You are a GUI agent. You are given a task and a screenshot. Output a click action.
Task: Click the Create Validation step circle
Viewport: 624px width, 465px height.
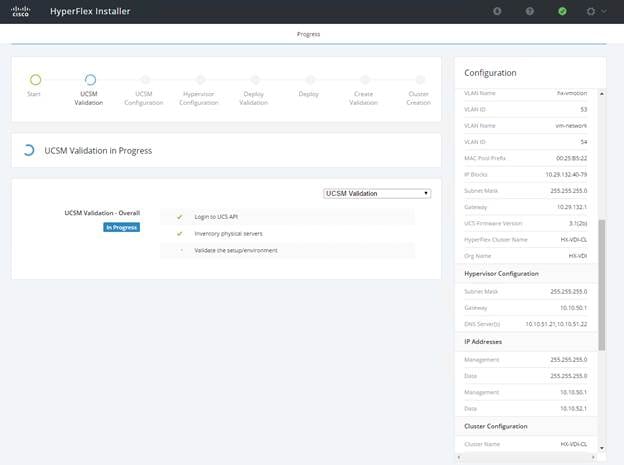[365, 80]
